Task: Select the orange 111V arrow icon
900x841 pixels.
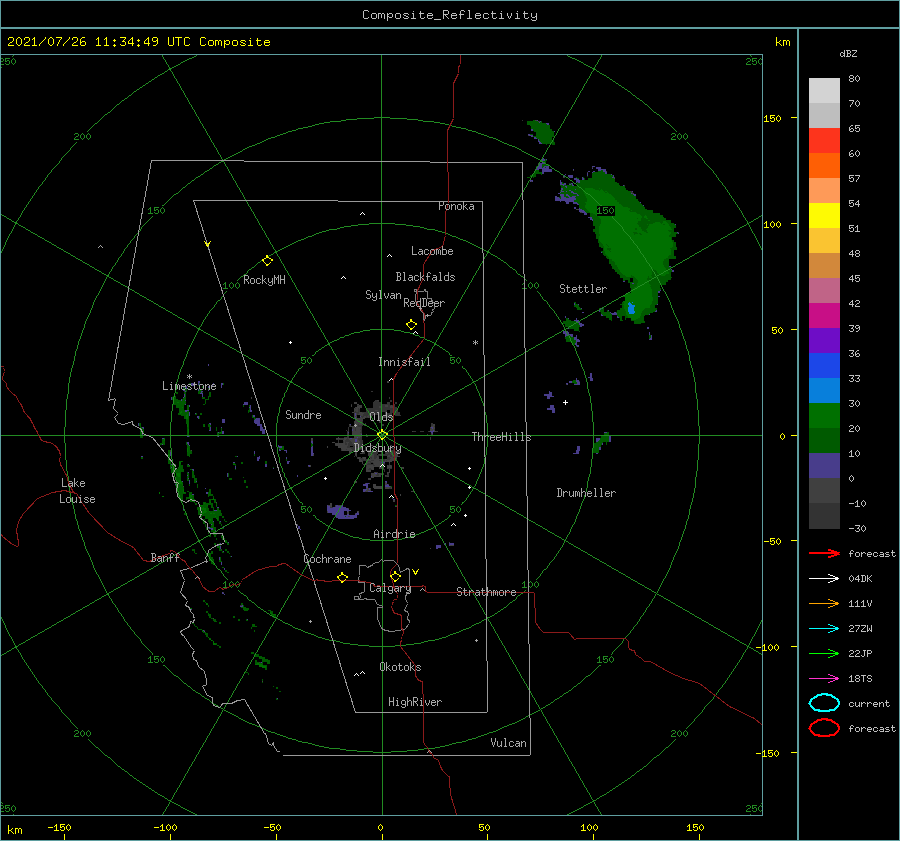Action: (824, 603)
